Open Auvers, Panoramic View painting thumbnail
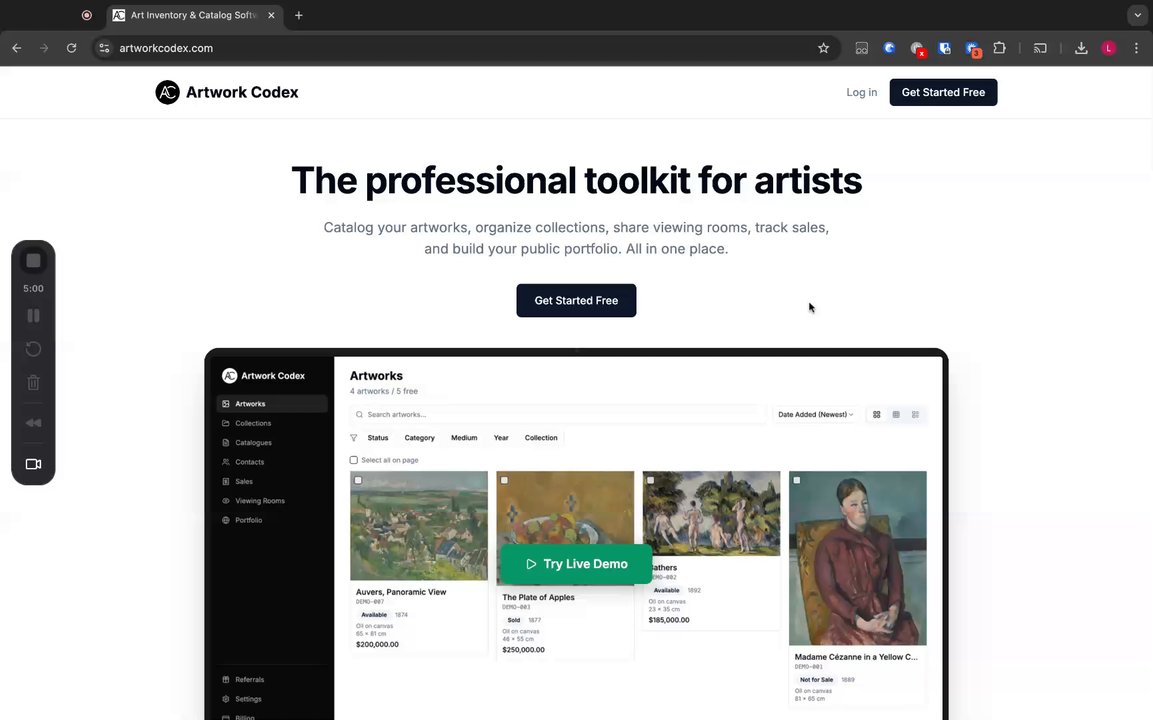 tap(418, 525)
